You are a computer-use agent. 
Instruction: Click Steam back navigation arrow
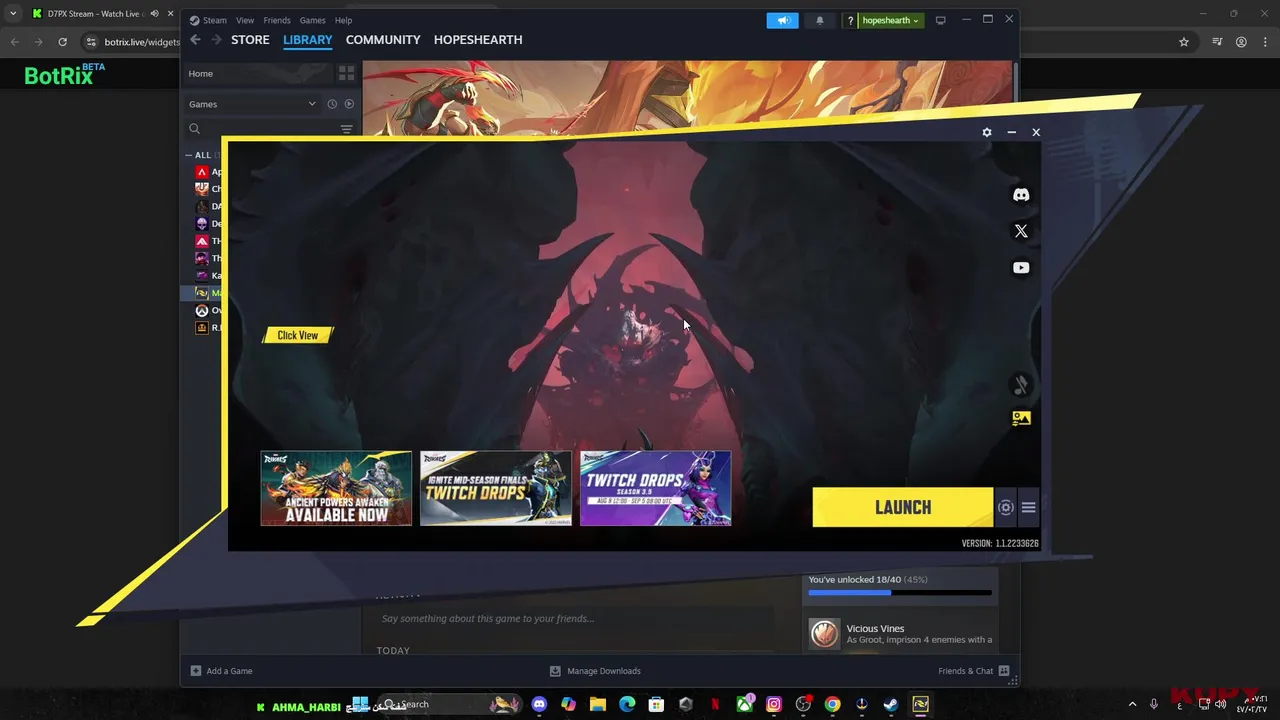point(195,40)
